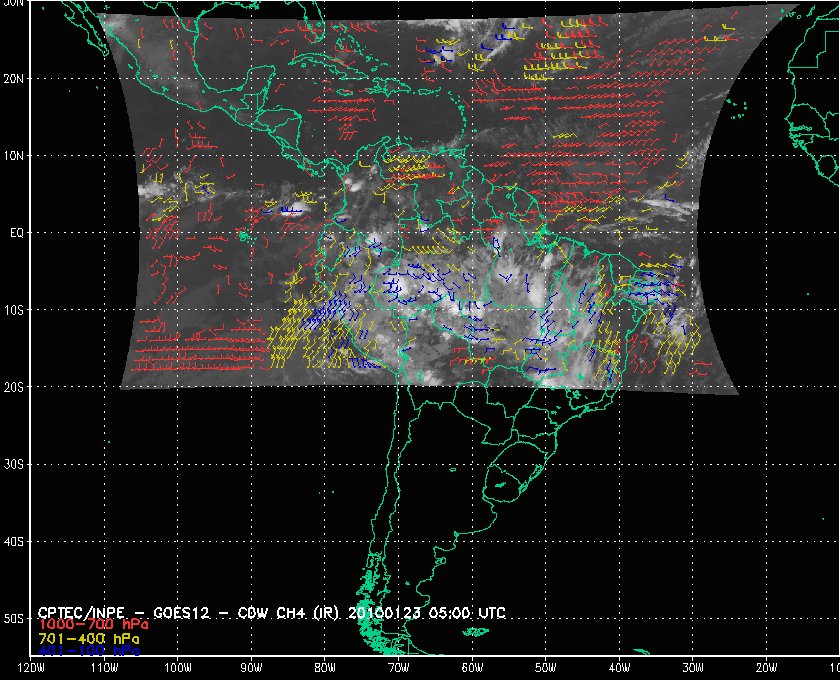
Task: Click the 40W longitude label
Action: [619, 668]
